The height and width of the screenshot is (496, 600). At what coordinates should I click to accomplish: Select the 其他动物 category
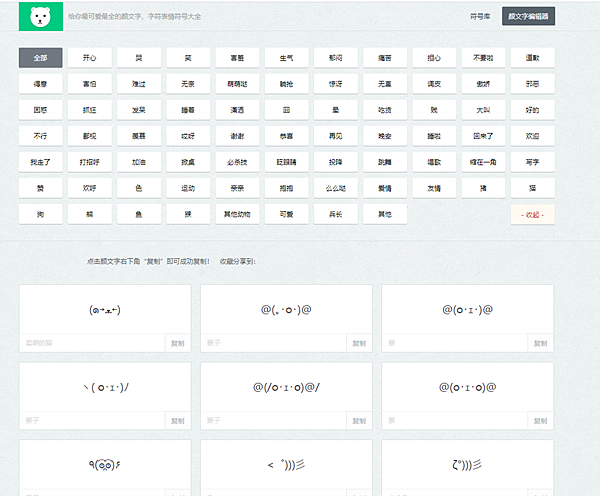click(x=237, y=214)
